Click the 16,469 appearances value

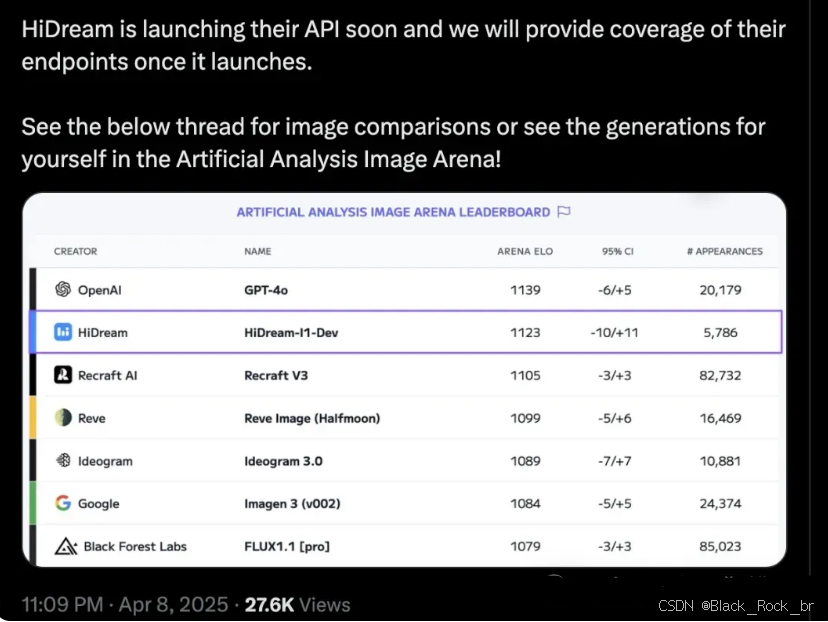coord(720,418)
